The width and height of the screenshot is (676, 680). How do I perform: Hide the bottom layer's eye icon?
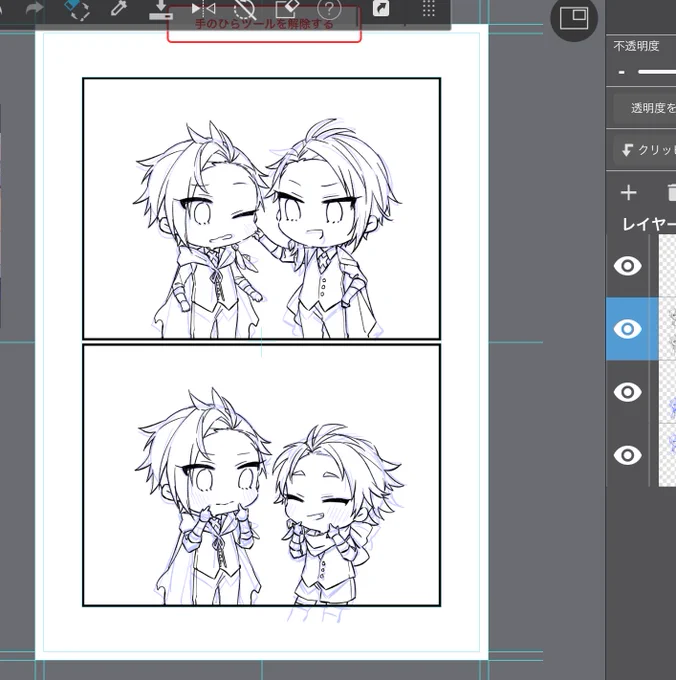pyautogui.click(x=627, y=455)
